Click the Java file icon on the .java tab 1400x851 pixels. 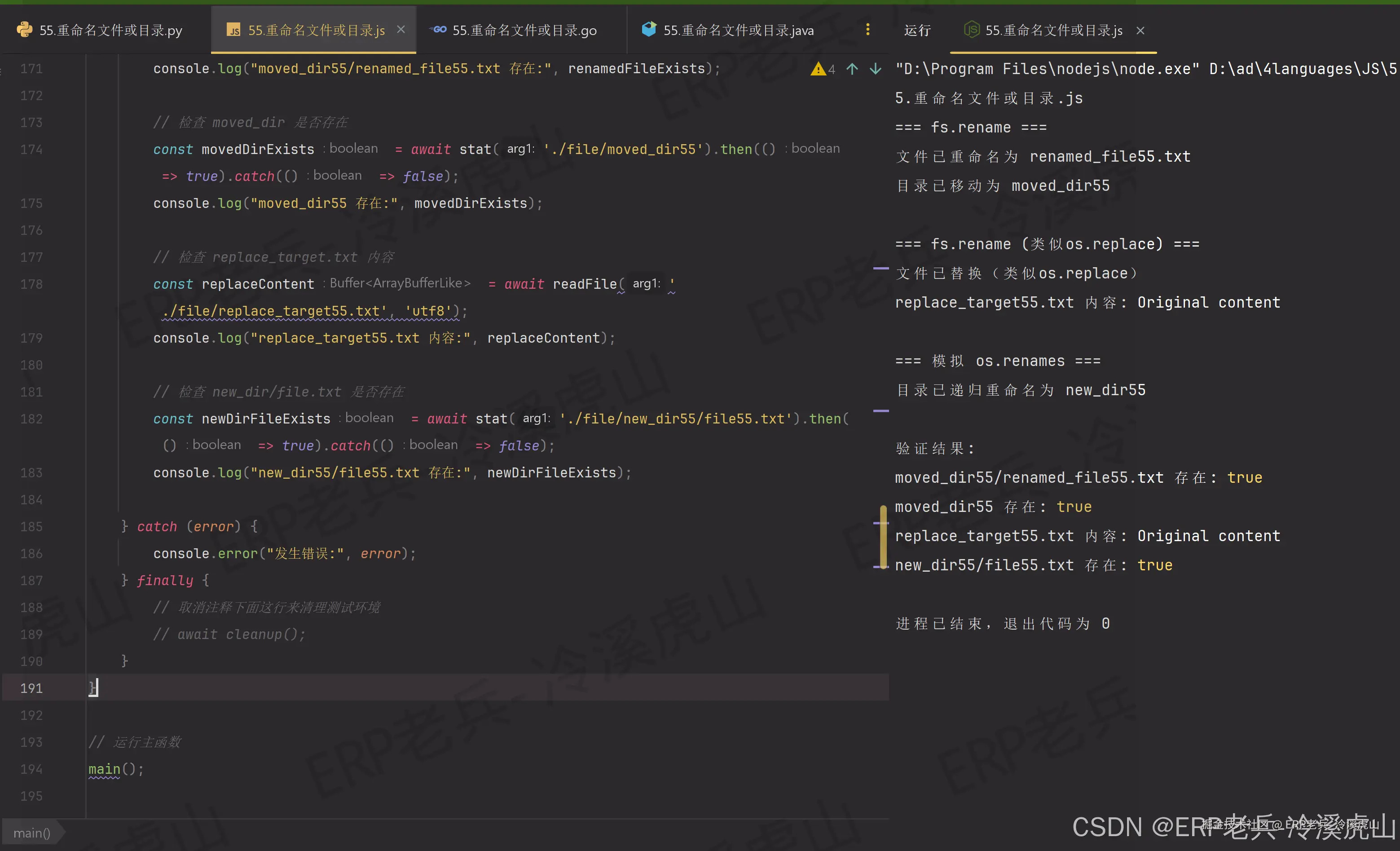click(x=648, y=29)
